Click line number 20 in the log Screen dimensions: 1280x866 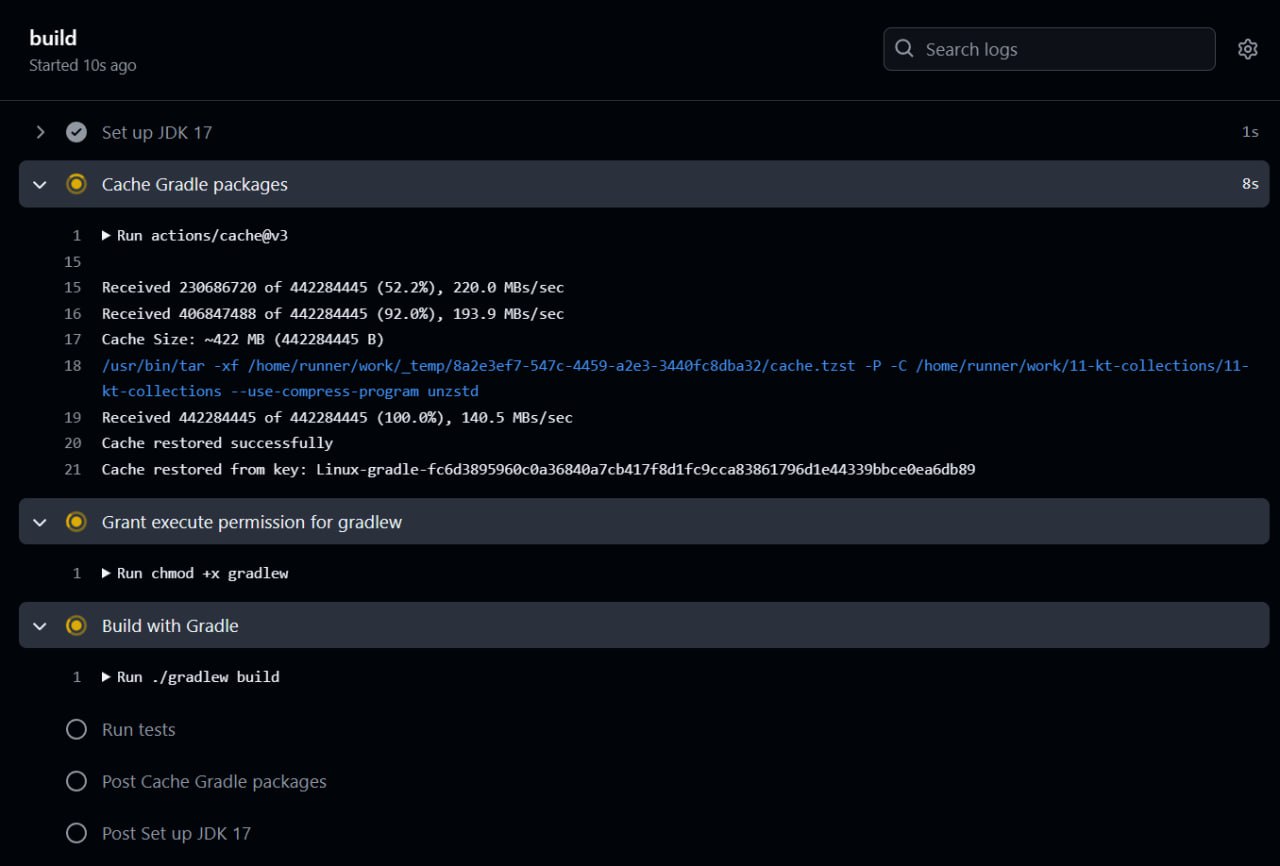point(72,442)
